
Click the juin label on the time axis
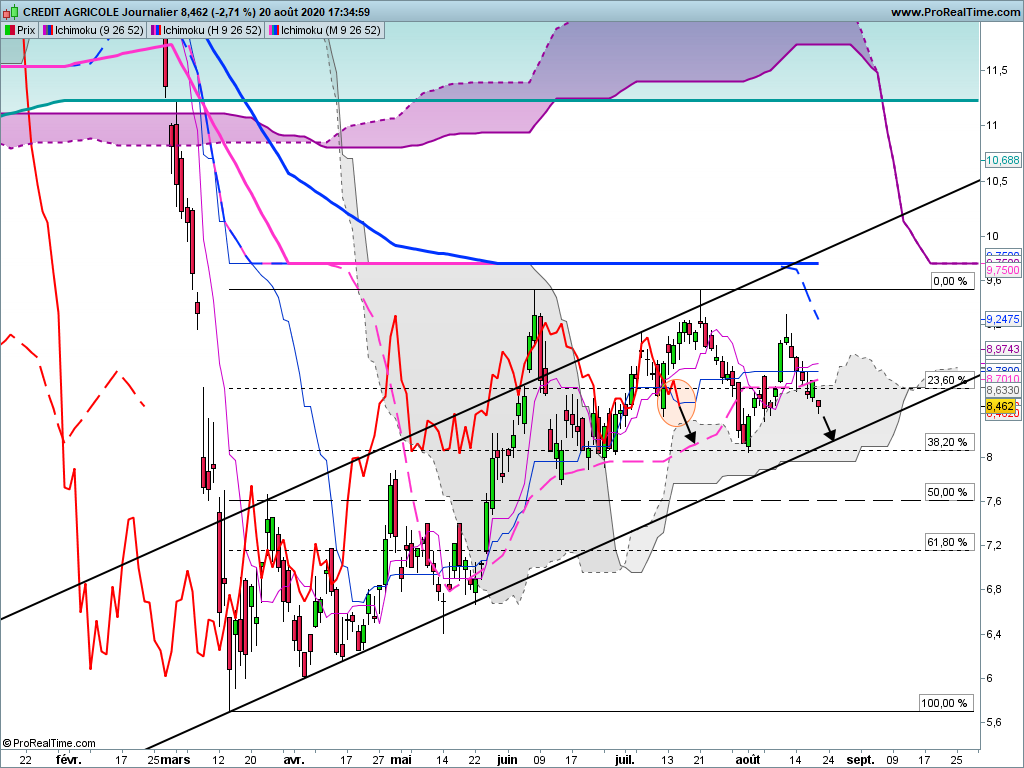[x=507, y=760]
